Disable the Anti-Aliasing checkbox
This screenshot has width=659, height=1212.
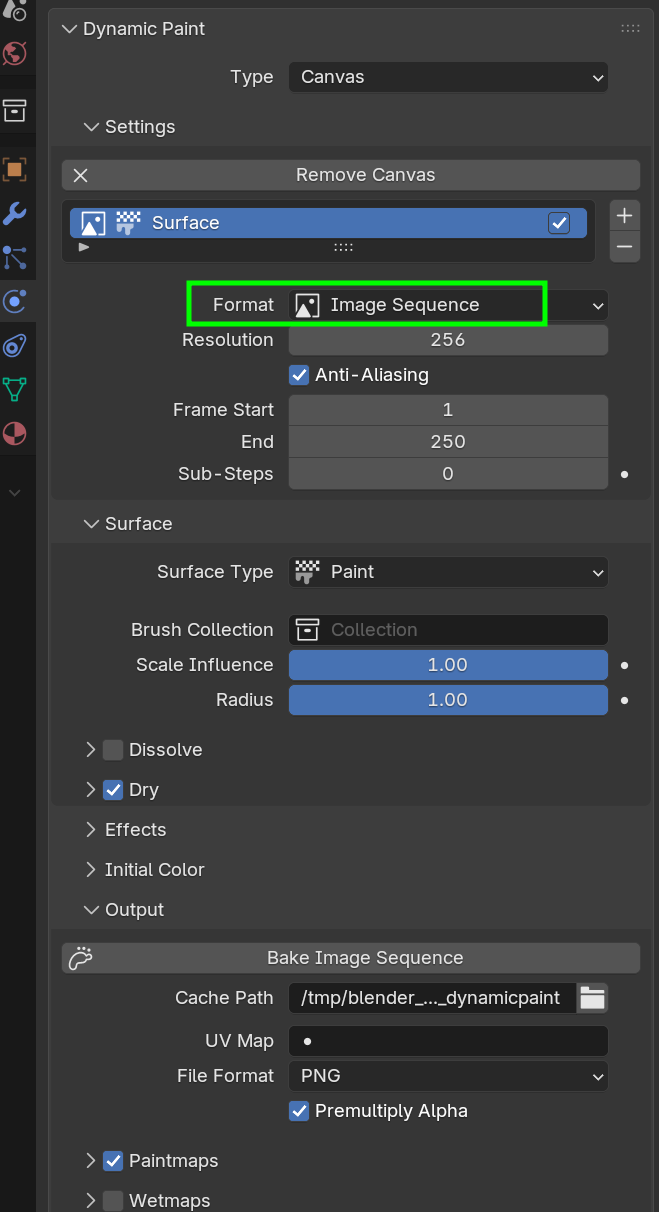click(x=299, y=375)
